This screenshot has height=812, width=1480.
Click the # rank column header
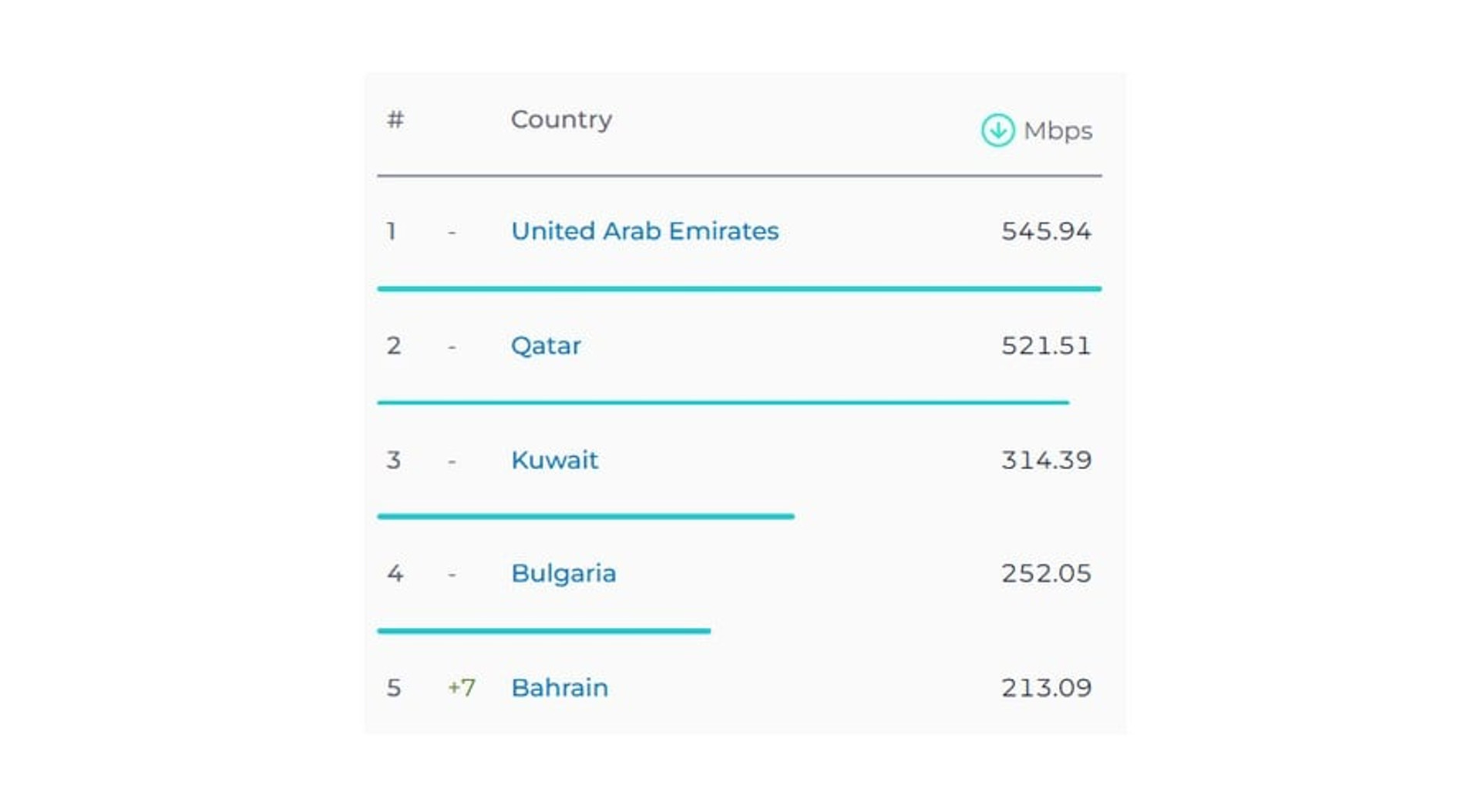pyautogui.click(x=395, y=119)
